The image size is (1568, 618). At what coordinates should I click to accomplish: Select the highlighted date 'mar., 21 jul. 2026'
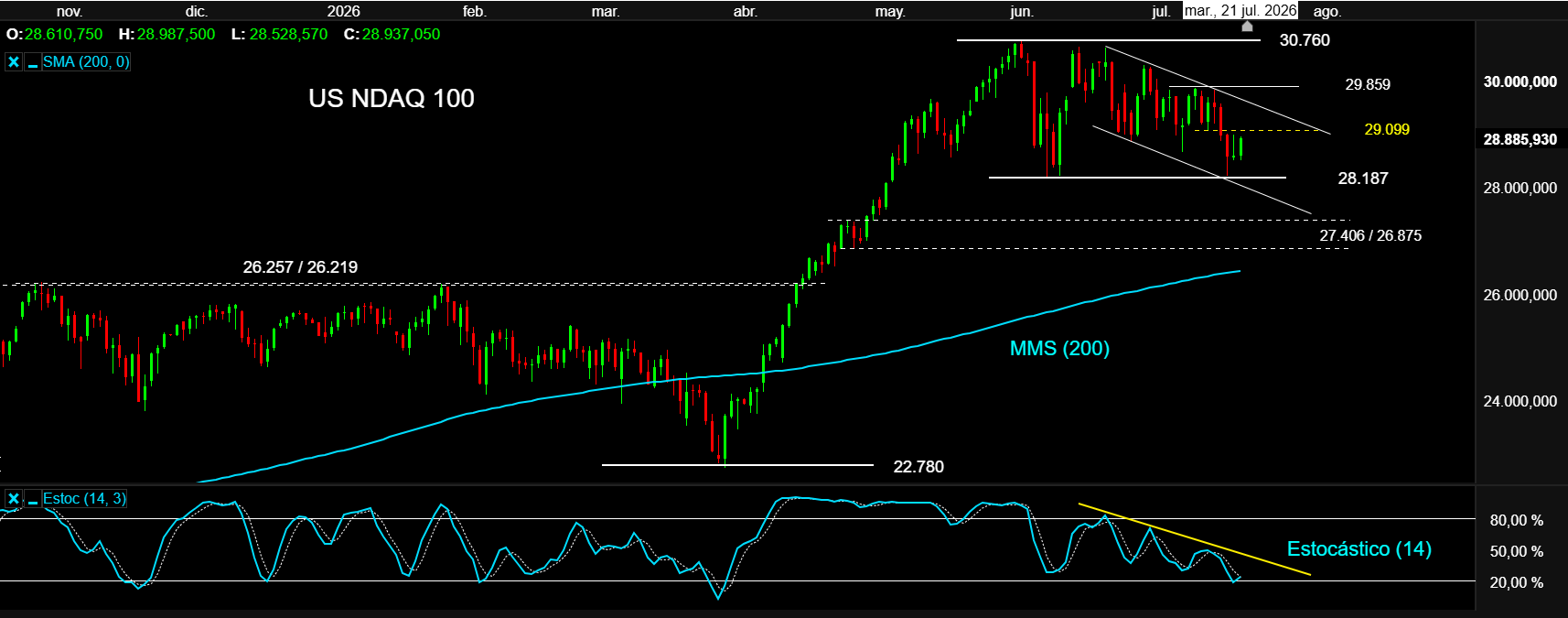tap(1240, 10)
